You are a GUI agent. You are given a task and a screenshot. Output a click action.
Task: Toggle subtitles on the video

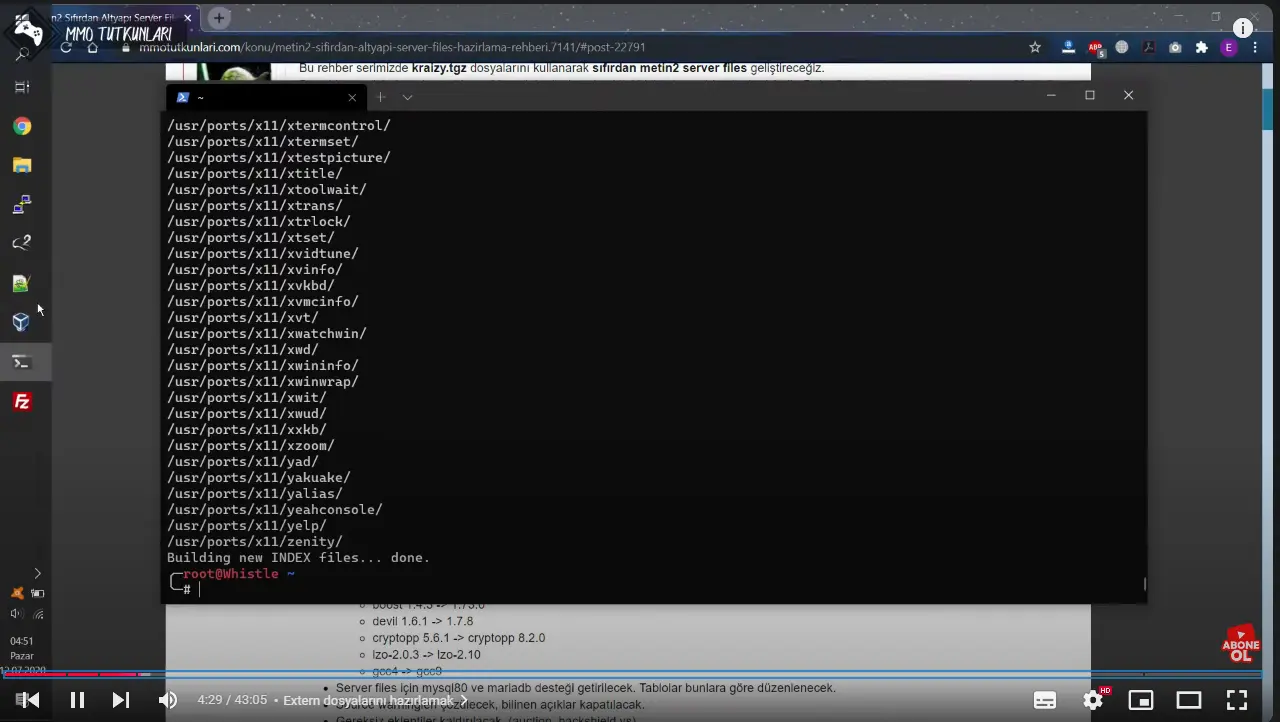click(1045, 700)
